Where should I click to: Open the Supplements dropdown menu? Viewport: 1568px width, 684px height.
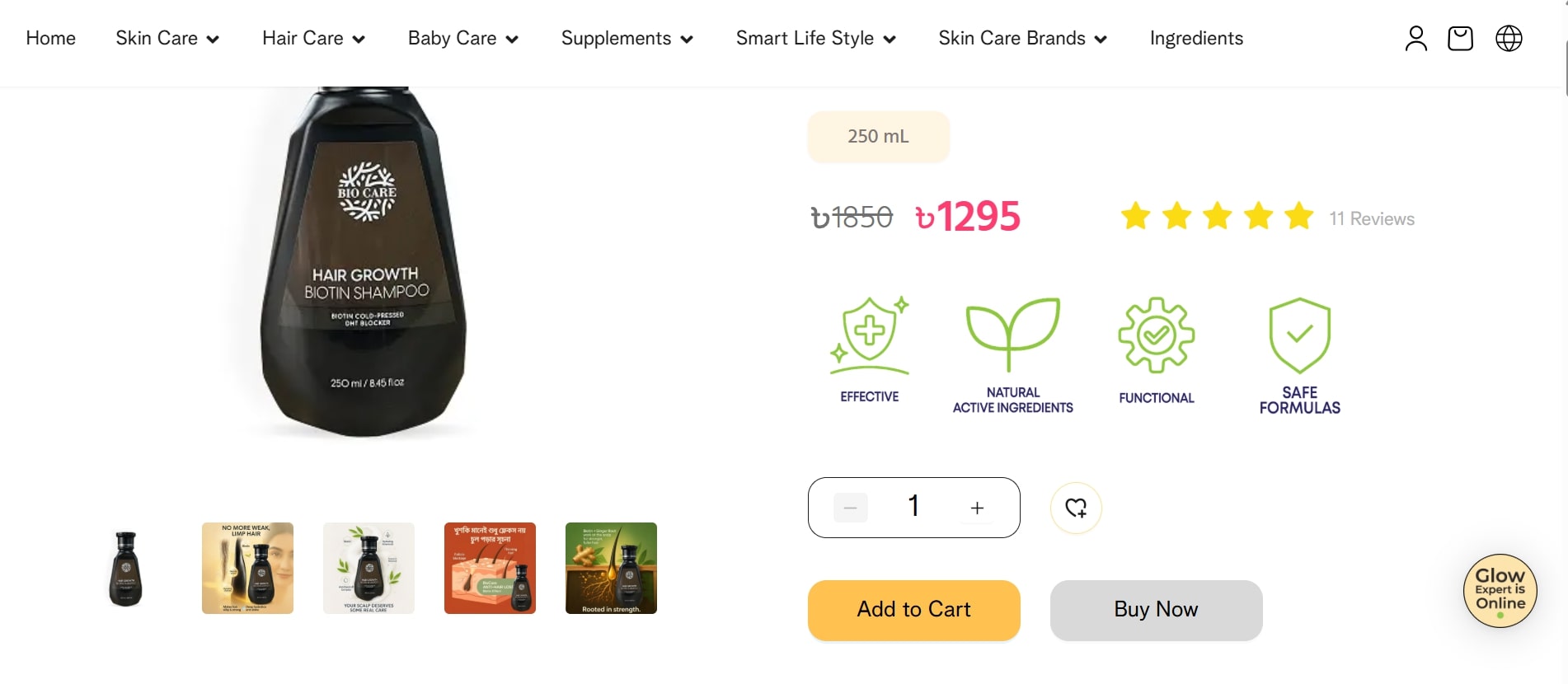(x=627, y=39)
